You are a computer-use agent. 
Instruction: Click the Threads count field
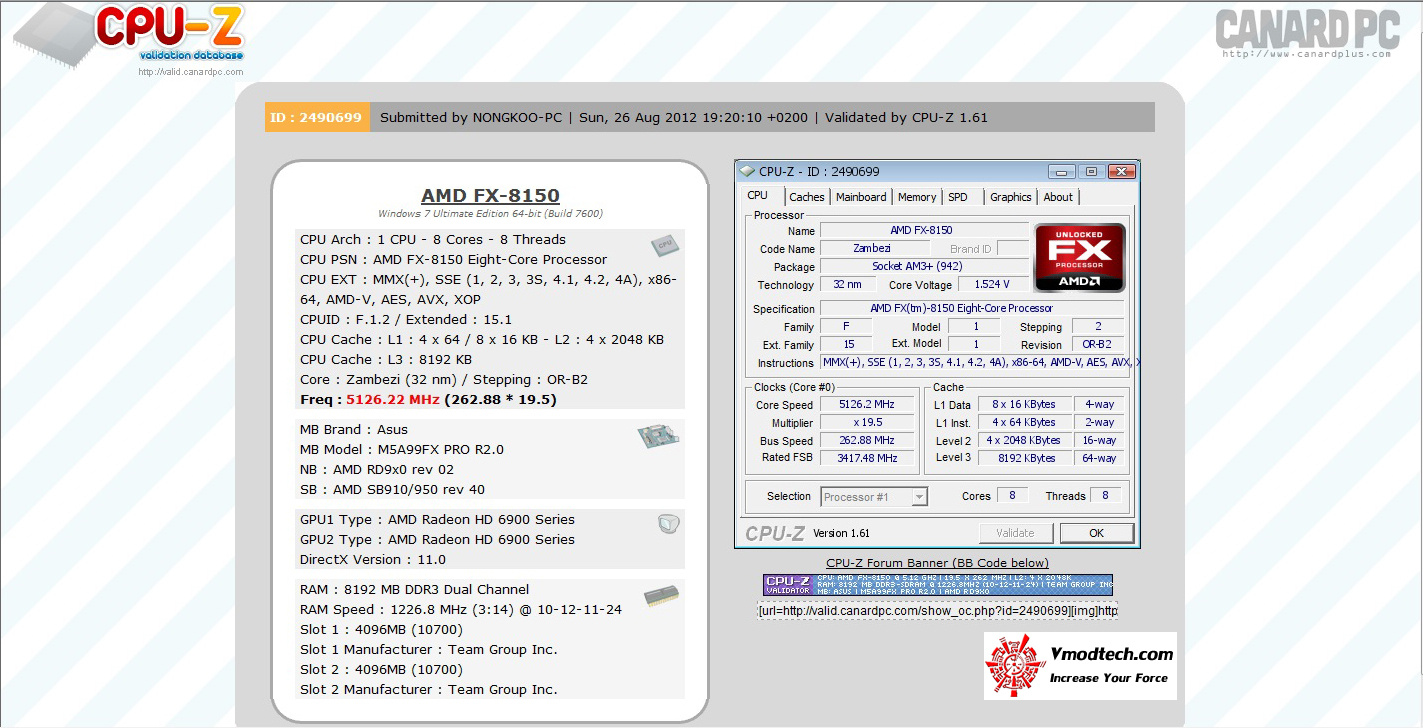pos(1105,496)
